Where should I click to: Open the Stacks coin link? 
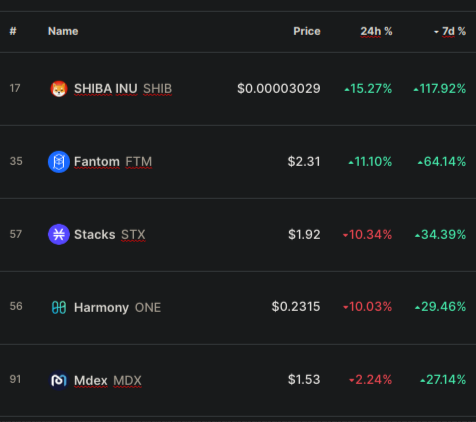coord(95,235)
